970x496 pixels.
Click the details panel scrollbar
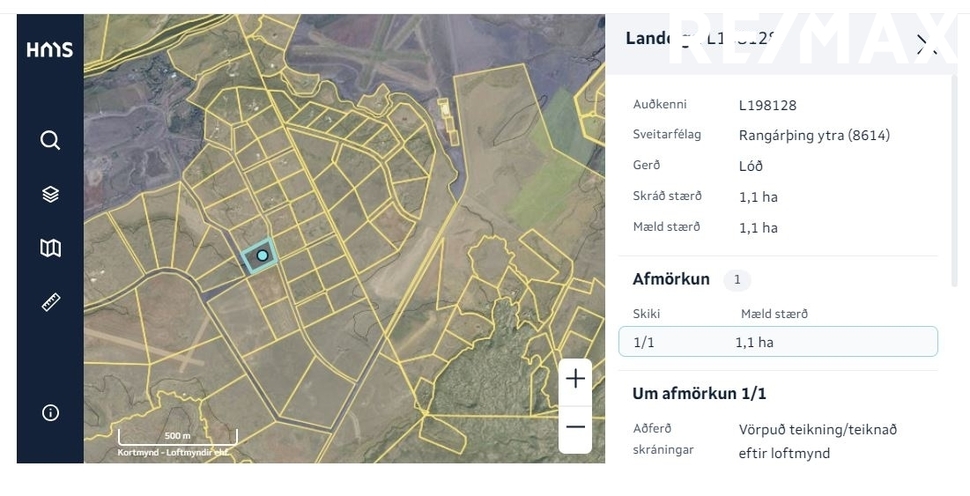[954, 181]
